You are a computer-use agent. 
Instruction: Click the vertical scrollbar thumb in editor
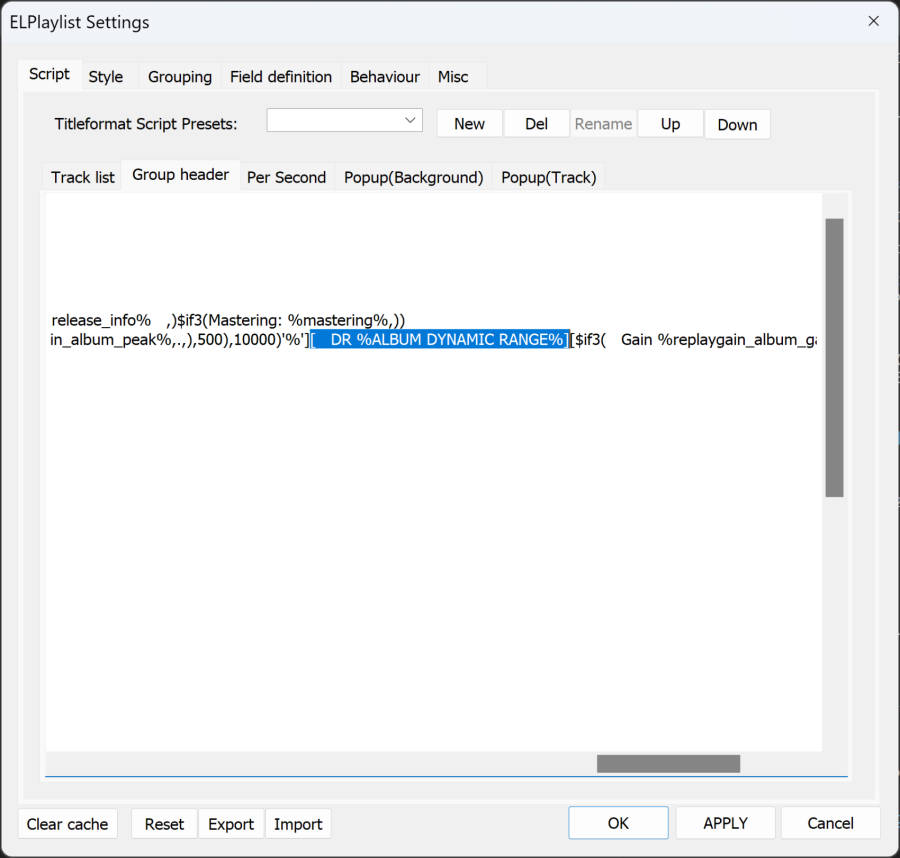pyautogui.click(x=834, y=357)
